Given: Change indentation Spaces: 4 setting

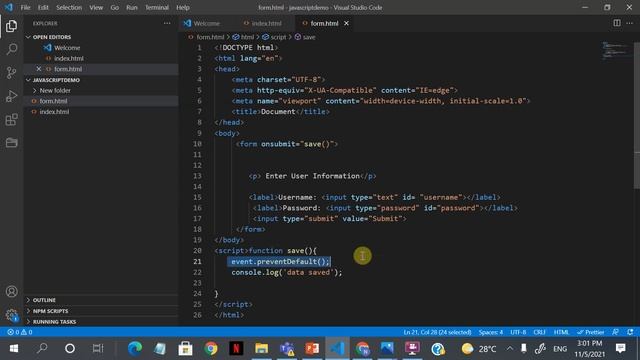Looking at the screenshot, I should coord(491,332).
